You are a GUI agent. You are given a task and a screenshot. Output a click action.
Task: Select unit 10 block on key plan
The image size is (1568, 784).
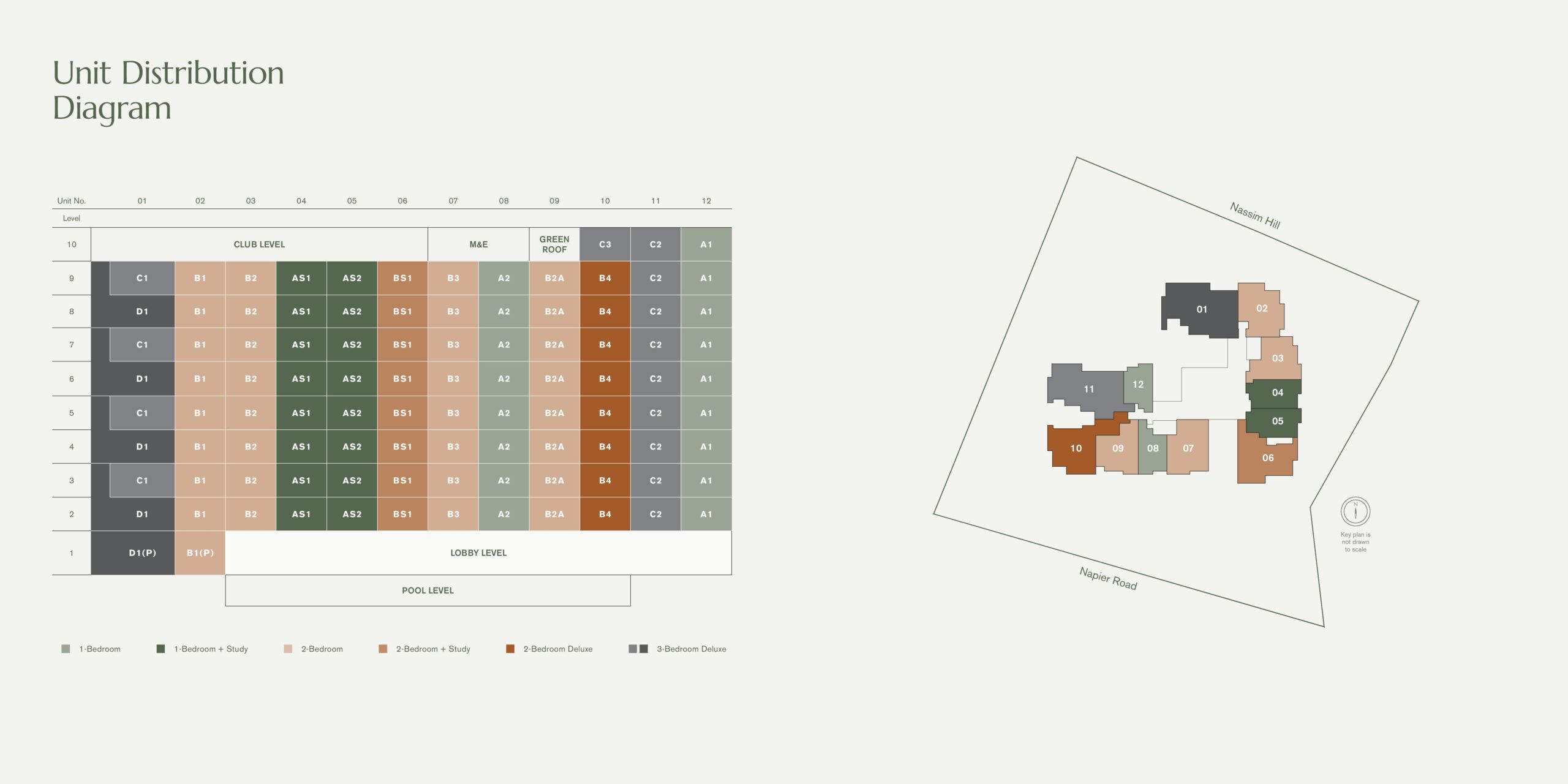pos(1076,449)
